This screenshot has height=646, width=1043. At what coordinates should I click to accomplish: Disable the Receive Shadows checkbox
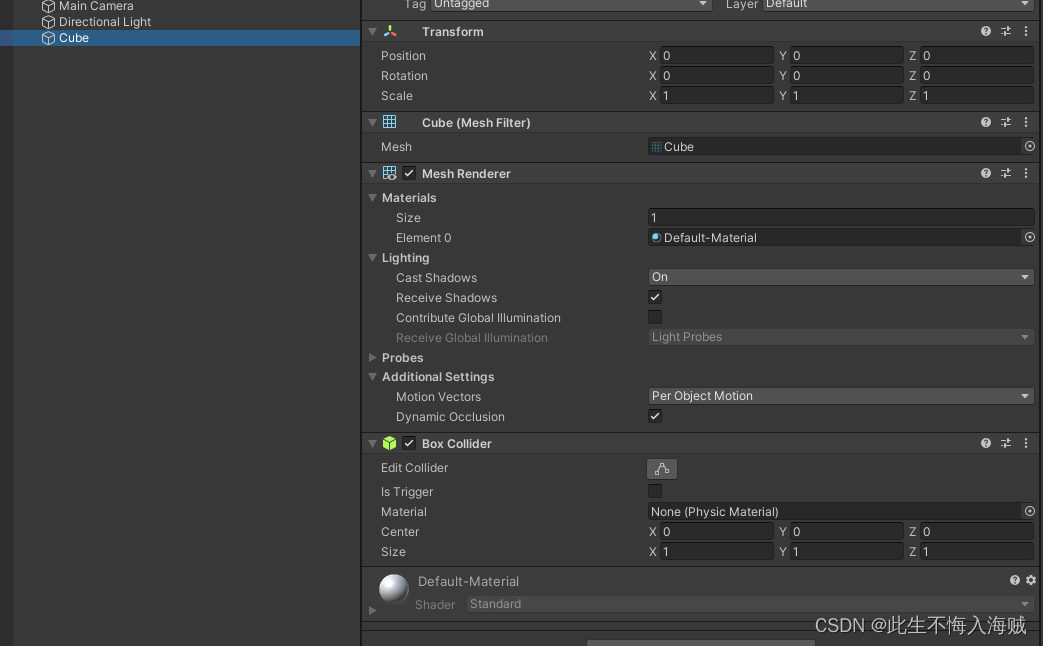(655, 297)
